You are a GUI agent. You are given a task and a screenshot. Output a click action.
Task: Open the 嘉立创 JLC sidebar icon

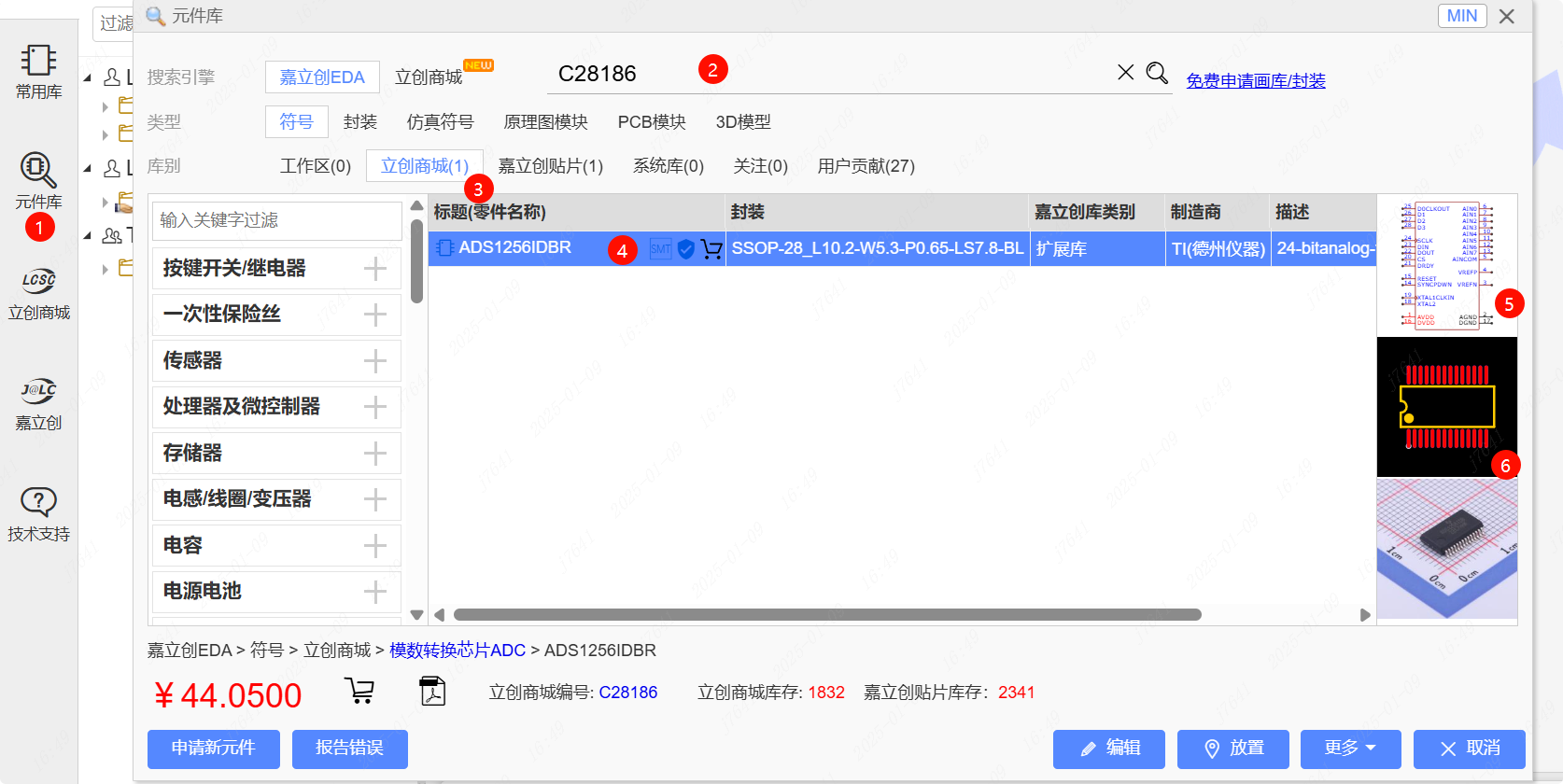coord(38,403)
